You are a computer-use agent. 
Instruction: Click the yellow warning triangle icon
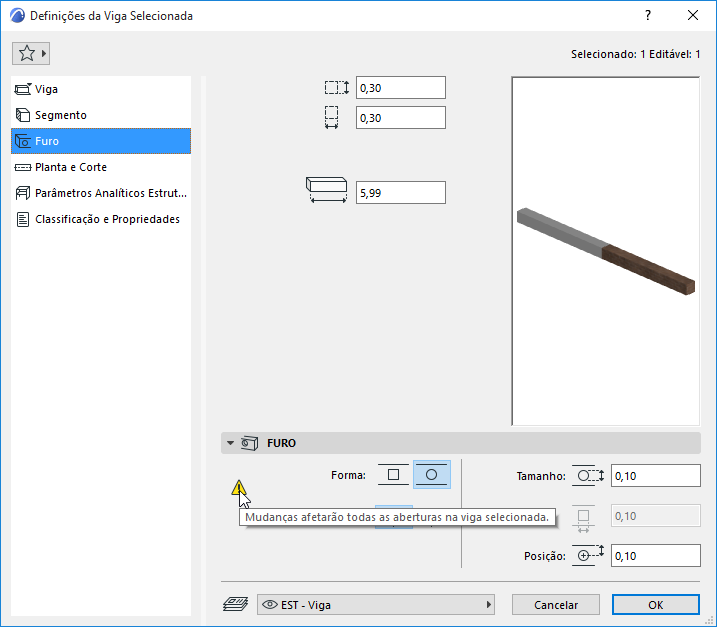[x=238, y=488]
